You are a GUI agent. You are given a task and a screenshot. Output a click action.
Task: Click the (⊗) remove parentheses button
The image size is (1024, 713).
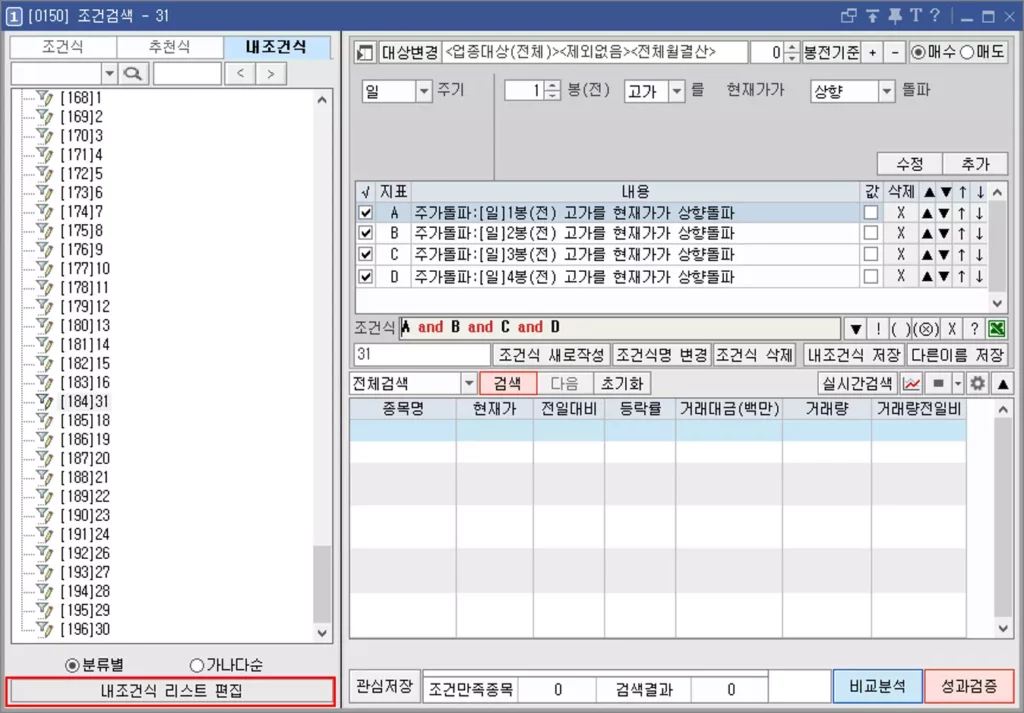click(926, 329)
